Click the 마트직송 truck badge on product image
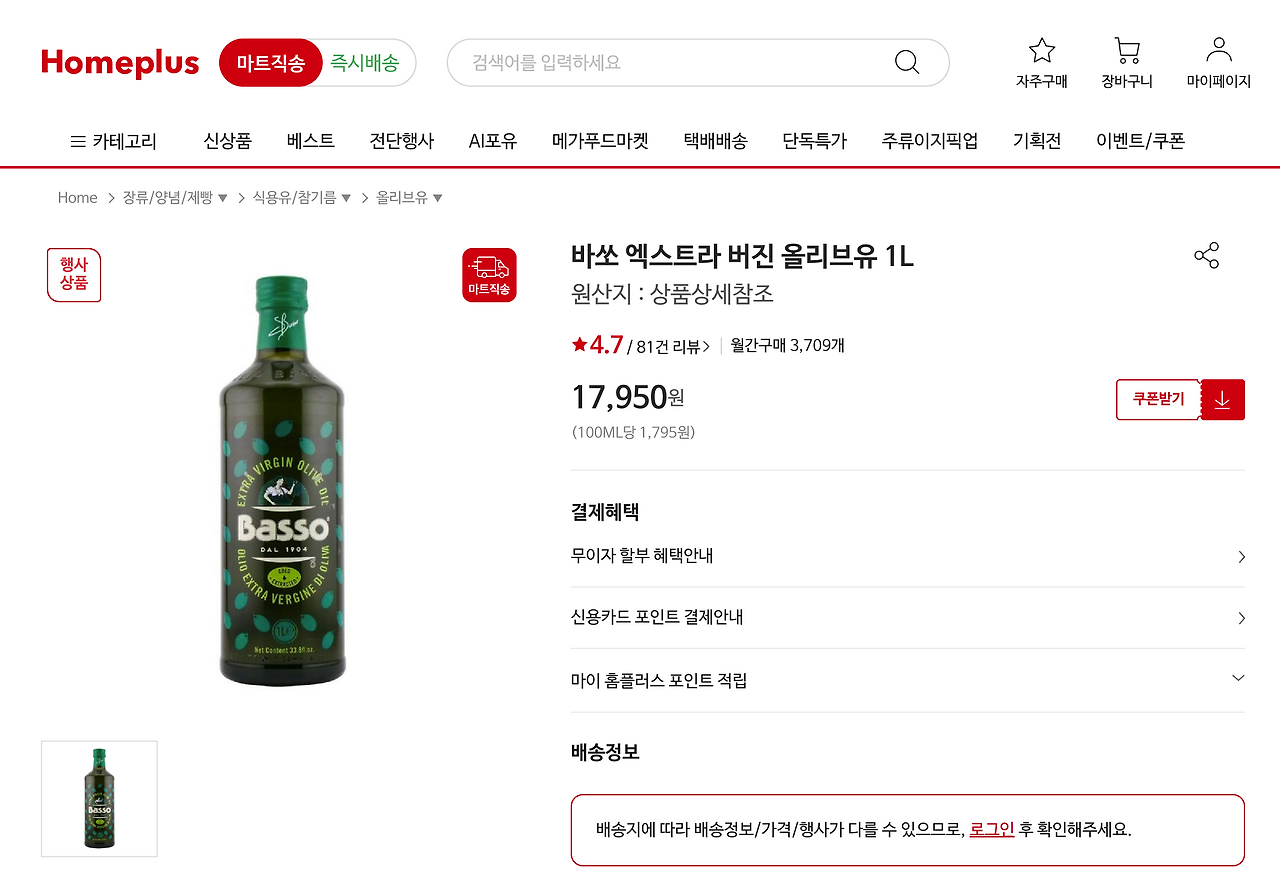Image resolution: width=1280 pixels, height=885 pixels. pyautogui.click(x=489, y=274)
